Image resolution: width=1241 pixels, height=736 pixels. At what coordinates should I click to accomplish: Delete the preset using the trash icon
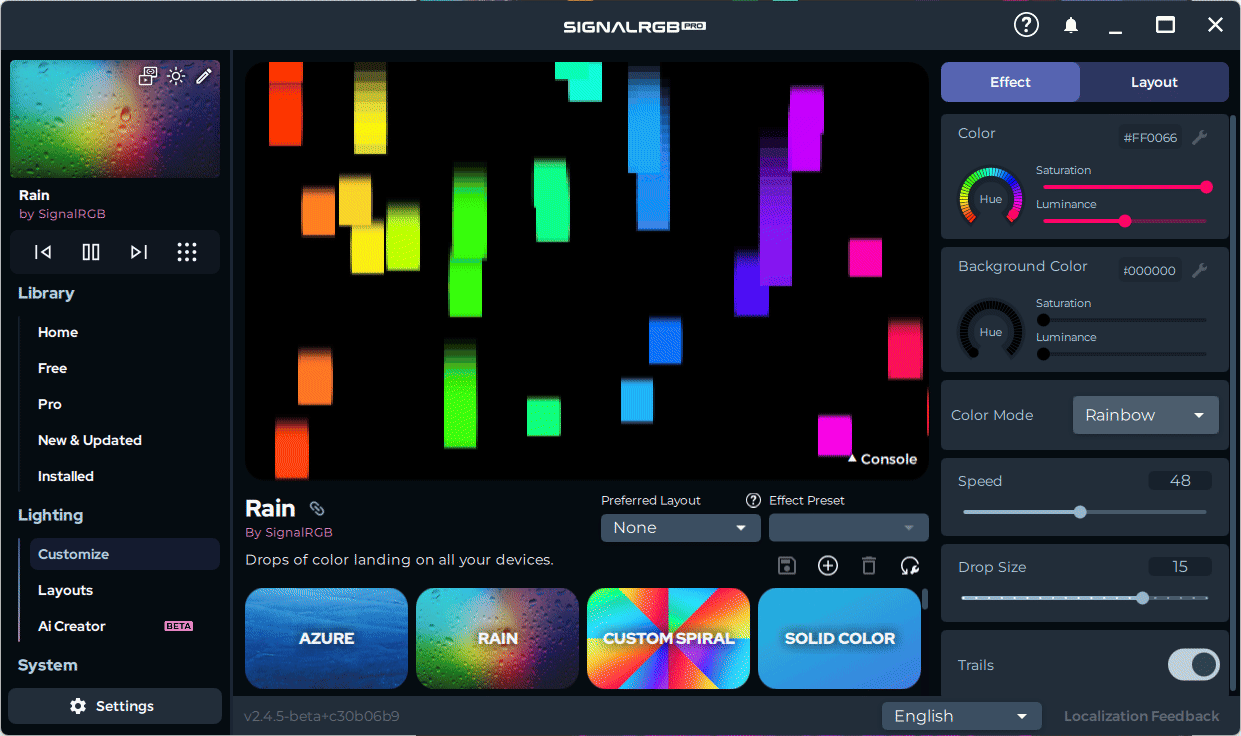tap(869, 566)
